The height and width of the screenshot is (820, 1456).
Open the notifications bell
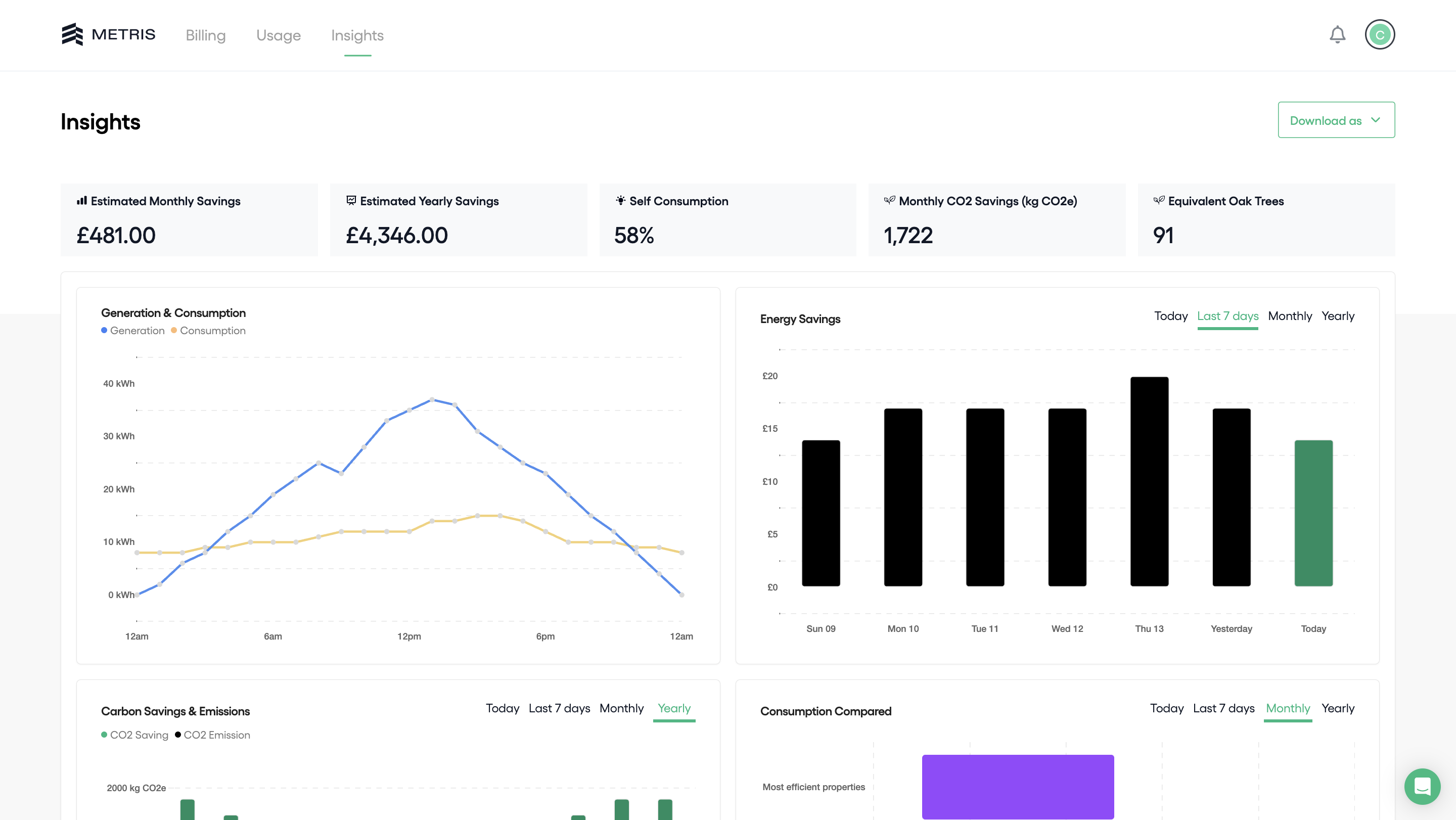coord(1337,34)
